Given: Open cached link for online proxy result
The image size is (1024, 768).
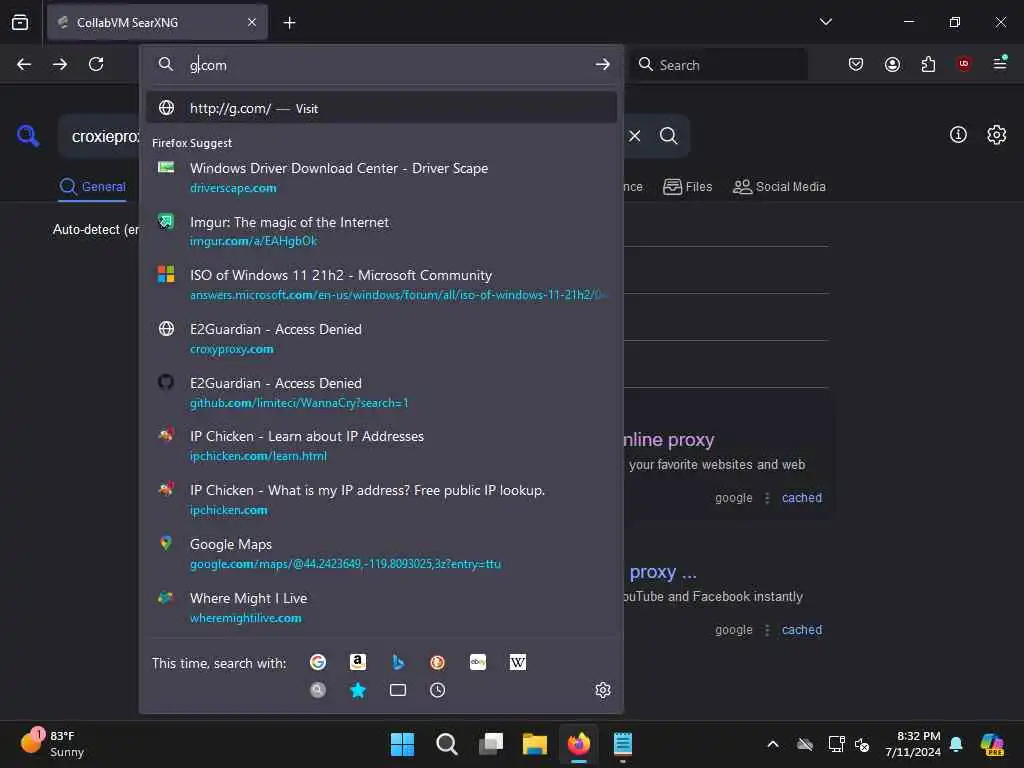Looking at the screenshot, I should click(801, 498).
